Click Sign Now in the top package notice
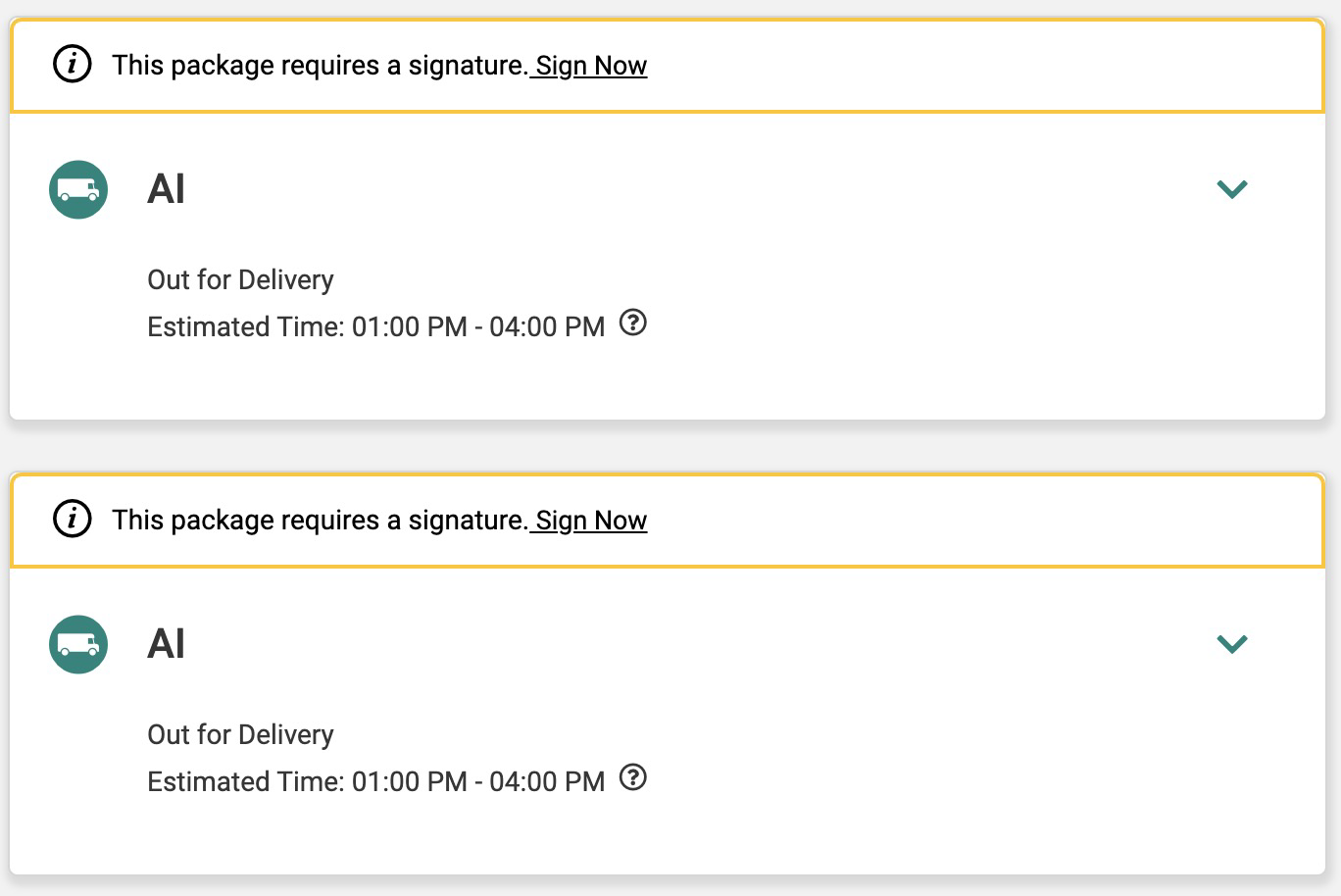The height and width of the screenshot is (896, 1341). 591,66
